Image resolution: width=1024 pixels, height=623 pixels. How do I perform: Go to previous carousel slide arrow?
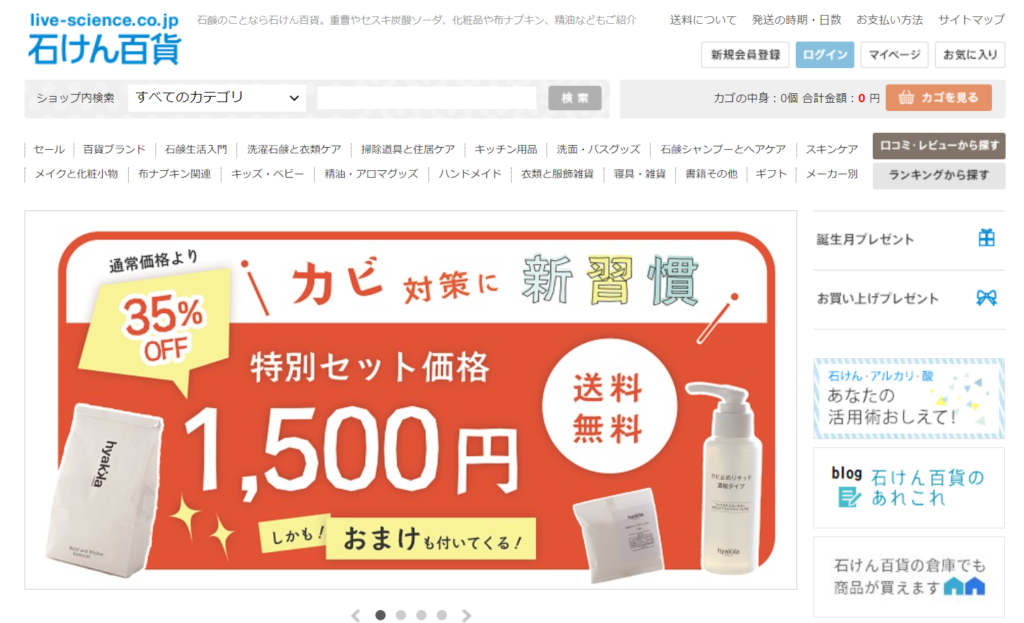pyautogui.click(x=356, y=615)
